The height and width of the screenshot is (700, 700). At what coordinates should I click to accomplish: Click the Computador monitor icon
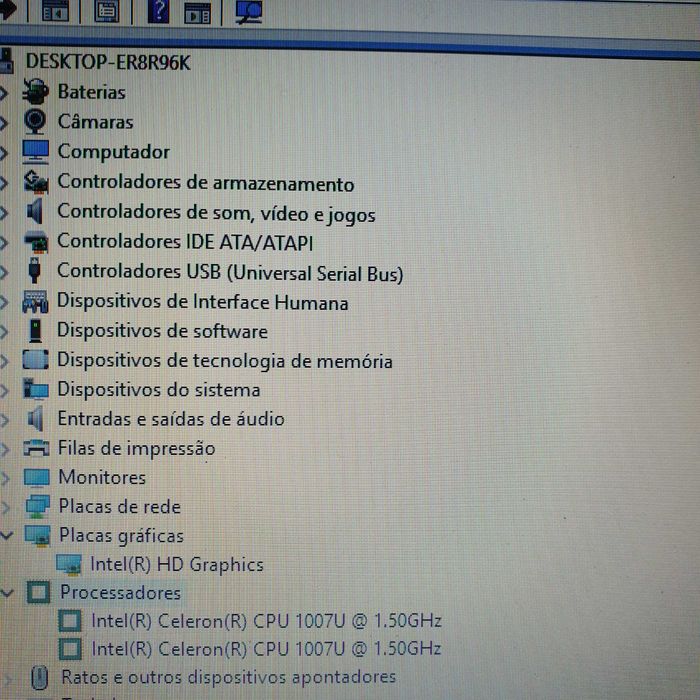[35, 152]
